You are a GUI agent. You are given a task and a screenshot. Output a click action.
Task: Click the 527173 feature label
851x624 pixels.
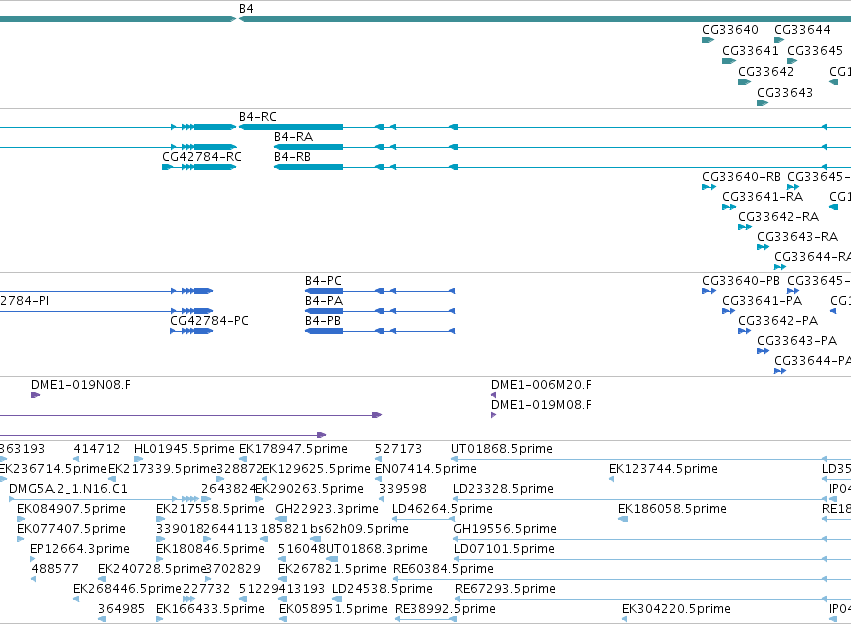coord(398,449)
